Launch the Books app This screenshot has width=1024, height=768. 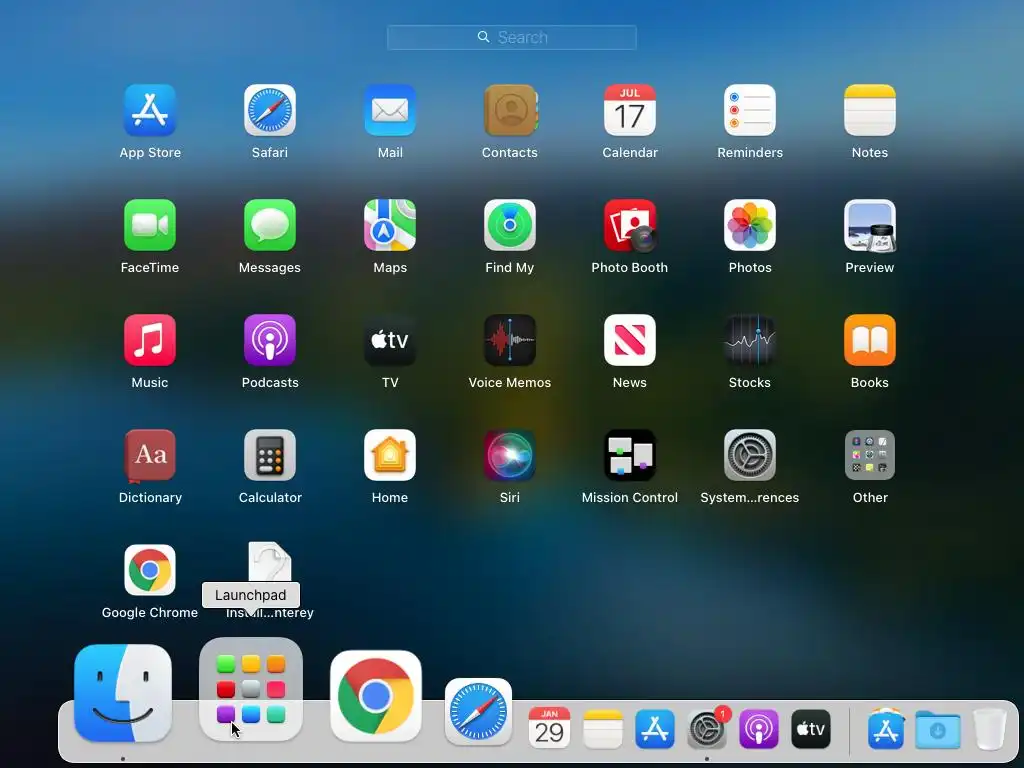pyautogui.click(x=870, y=340)
